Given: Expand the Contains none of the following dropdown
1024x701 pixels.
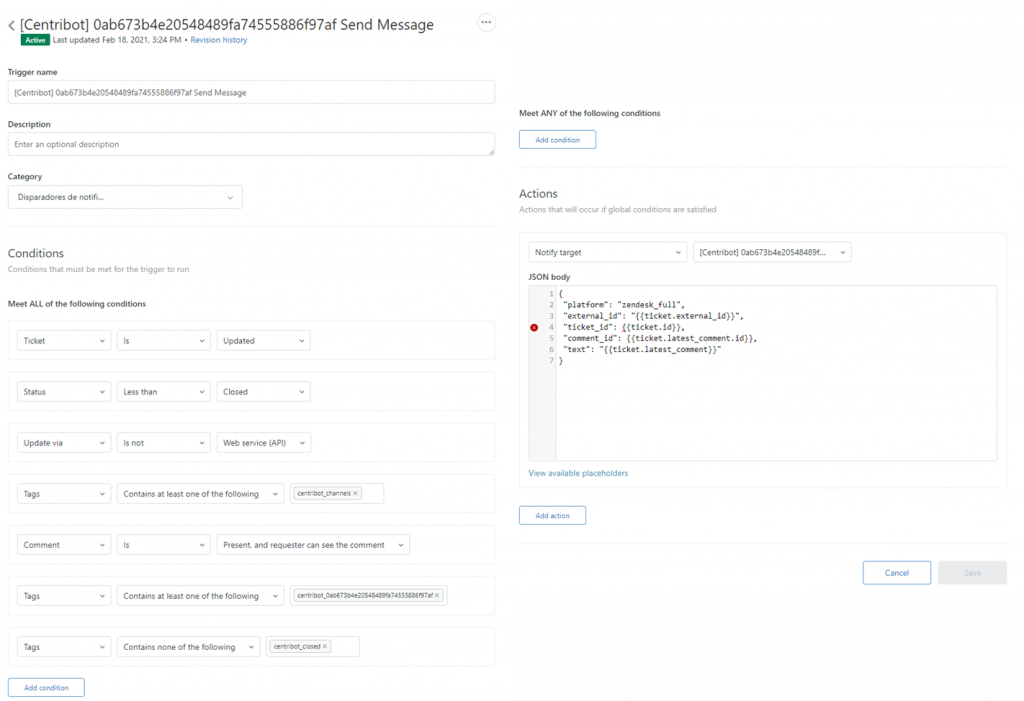Looking at the screenshot, I should [x=188, y=647].
